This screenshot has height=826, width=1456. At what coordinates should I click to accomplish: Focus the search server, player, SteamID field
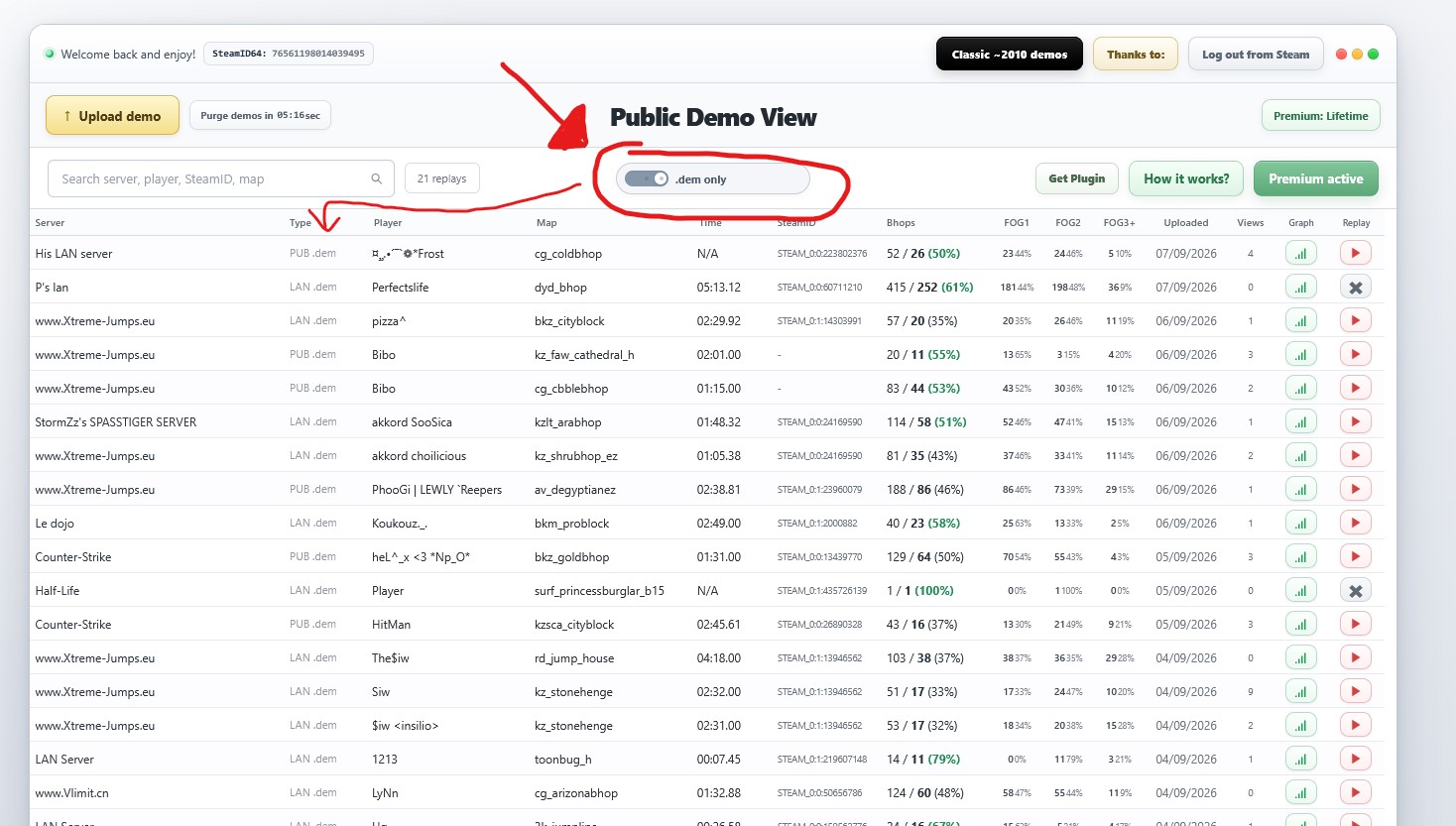tap(221, 179)
